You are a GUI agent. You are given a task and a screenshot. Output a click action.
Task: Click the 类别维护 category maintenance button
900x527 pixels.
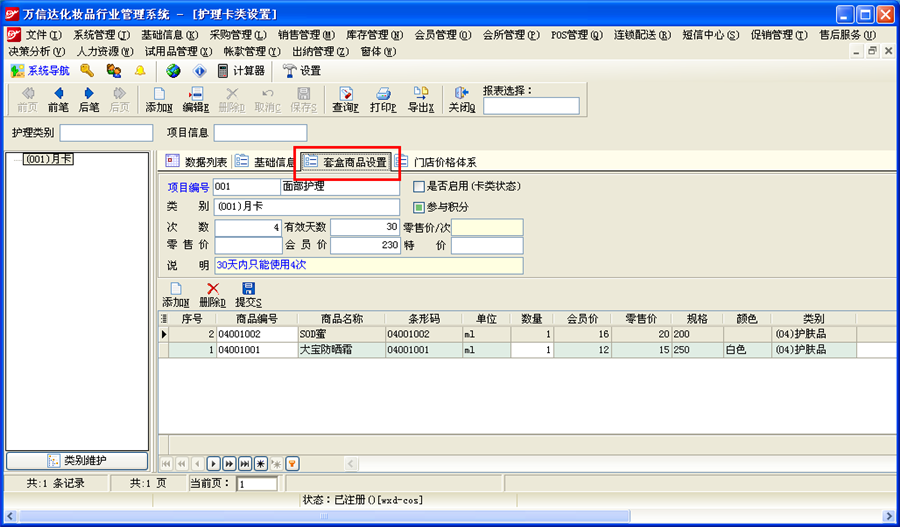[x=77, y=460]
